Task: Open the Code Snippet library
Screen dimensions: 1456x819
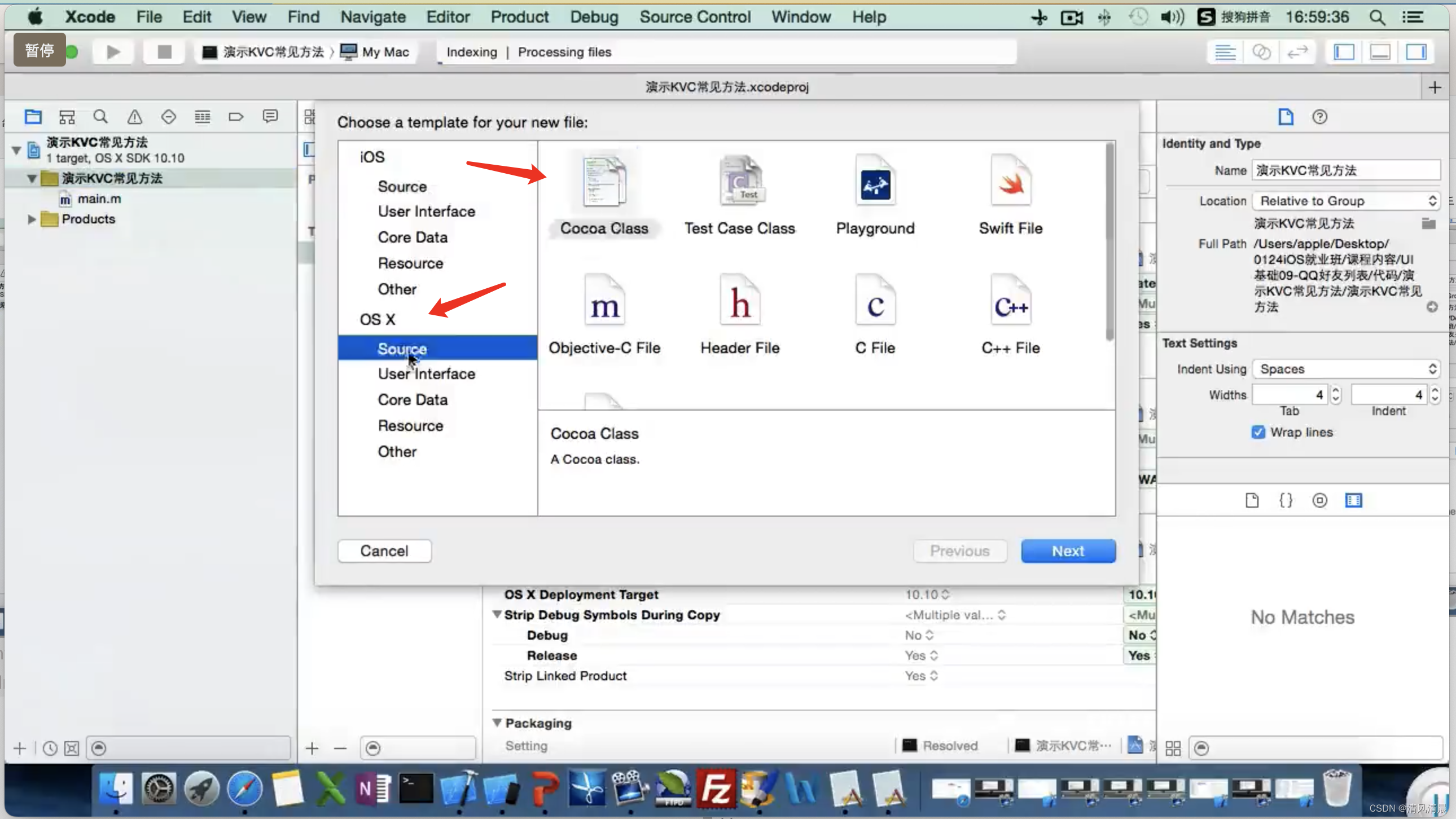Action: pos(1286,500)
